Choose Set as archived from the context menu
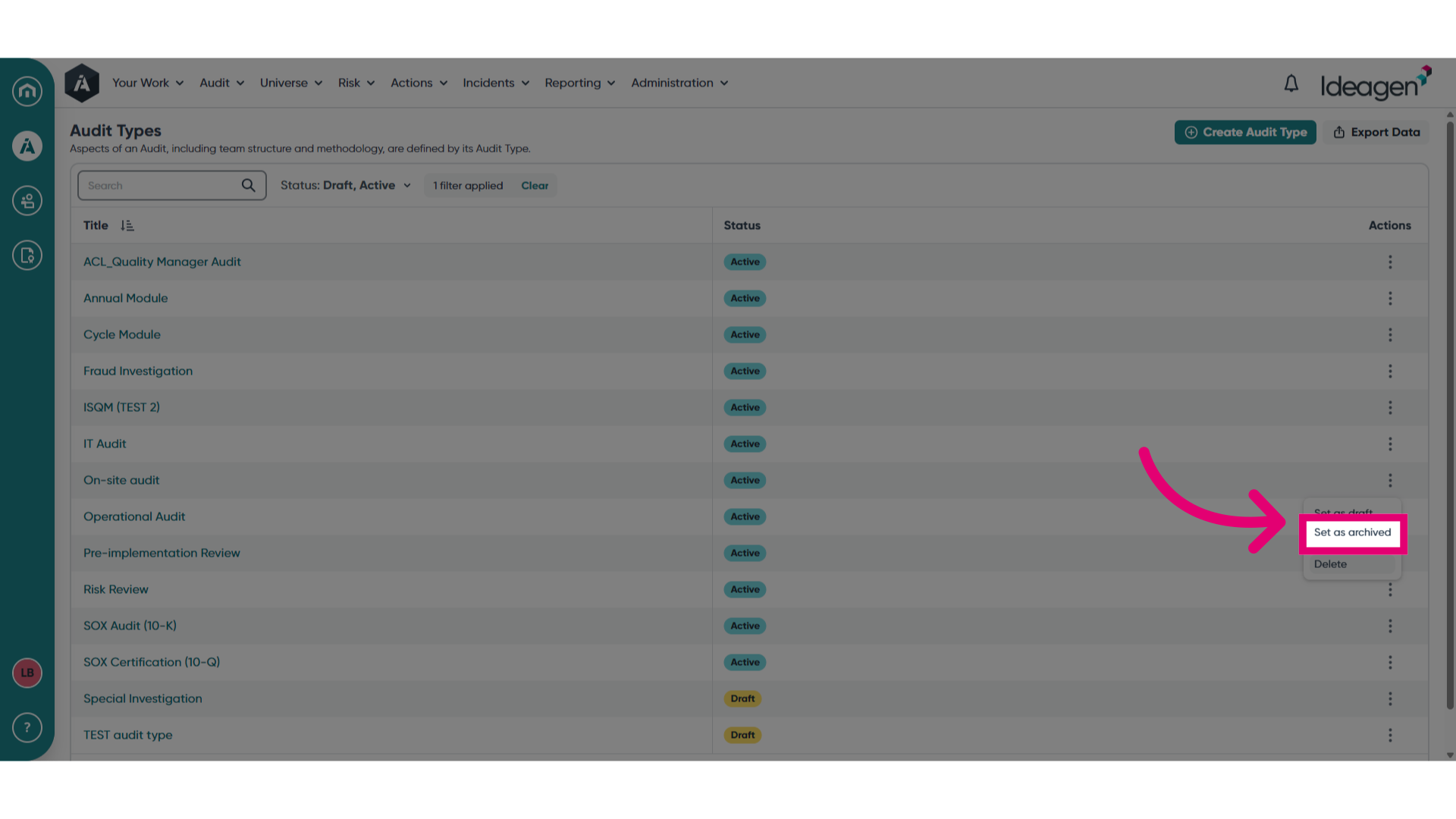Viewport: 1456px width, 819px height. (x=1352, y=533)
